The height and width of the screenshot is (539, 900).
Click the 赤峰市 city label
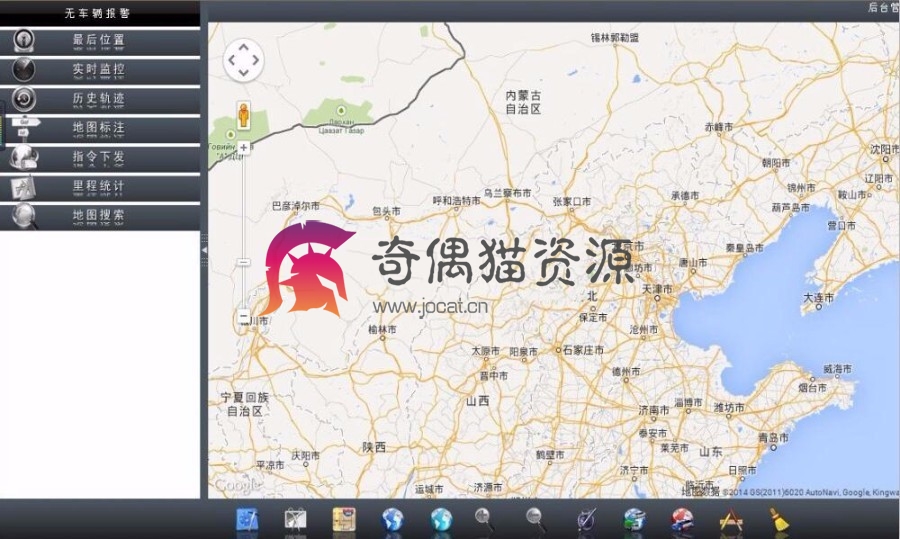719,127
